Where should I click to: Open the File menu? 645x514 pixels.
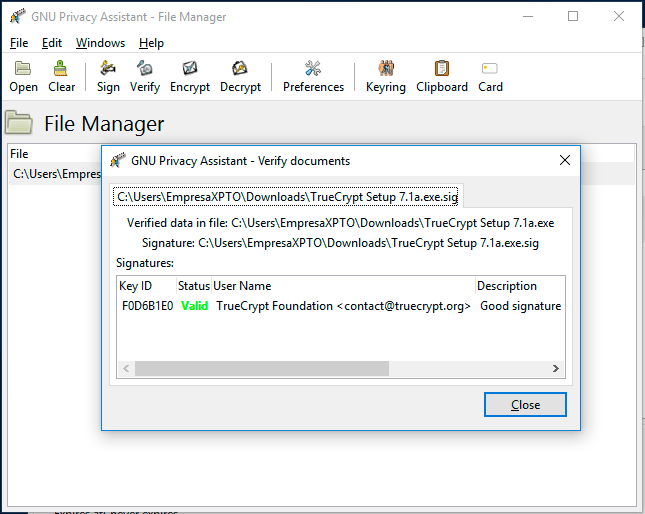point(19,43)
